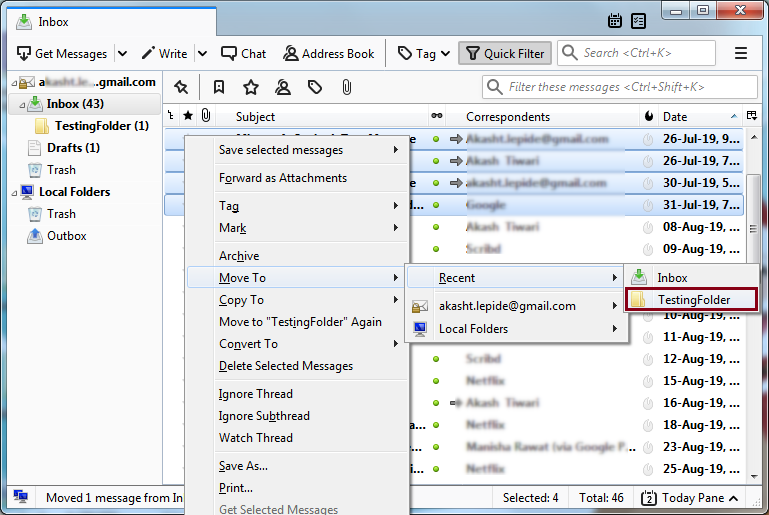Open Trash under Local Folders
The image size is (769, 515).
point(61,214)
